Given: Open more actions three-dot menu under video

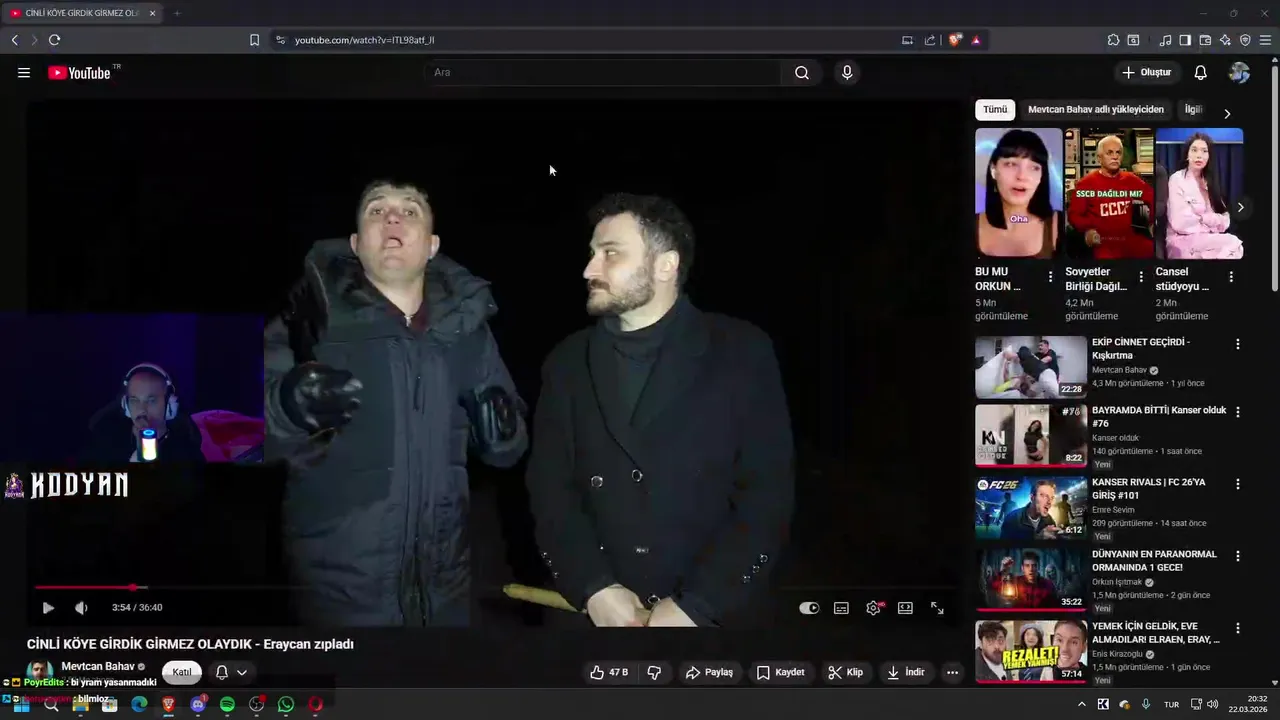Looking at the screenshot, I should (952, 673).
